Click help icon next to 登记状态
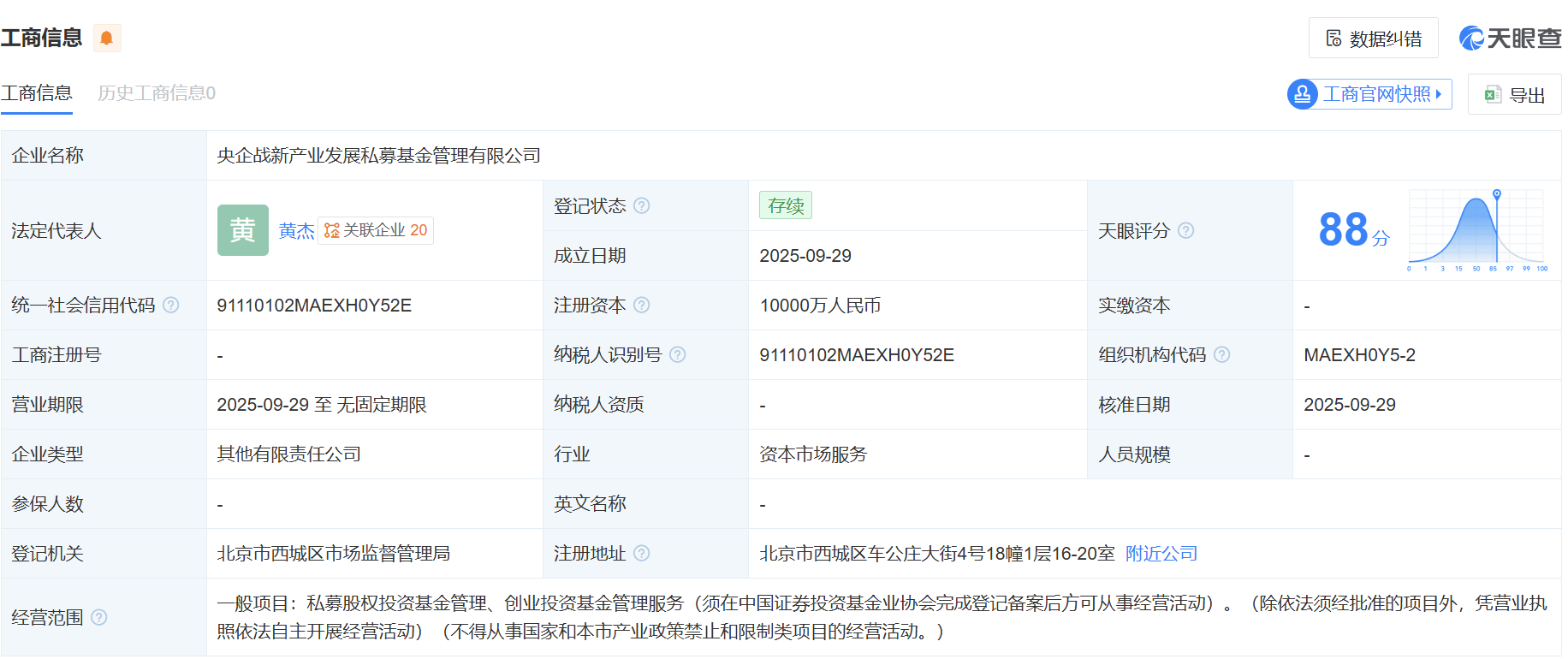 pos(642,206)
